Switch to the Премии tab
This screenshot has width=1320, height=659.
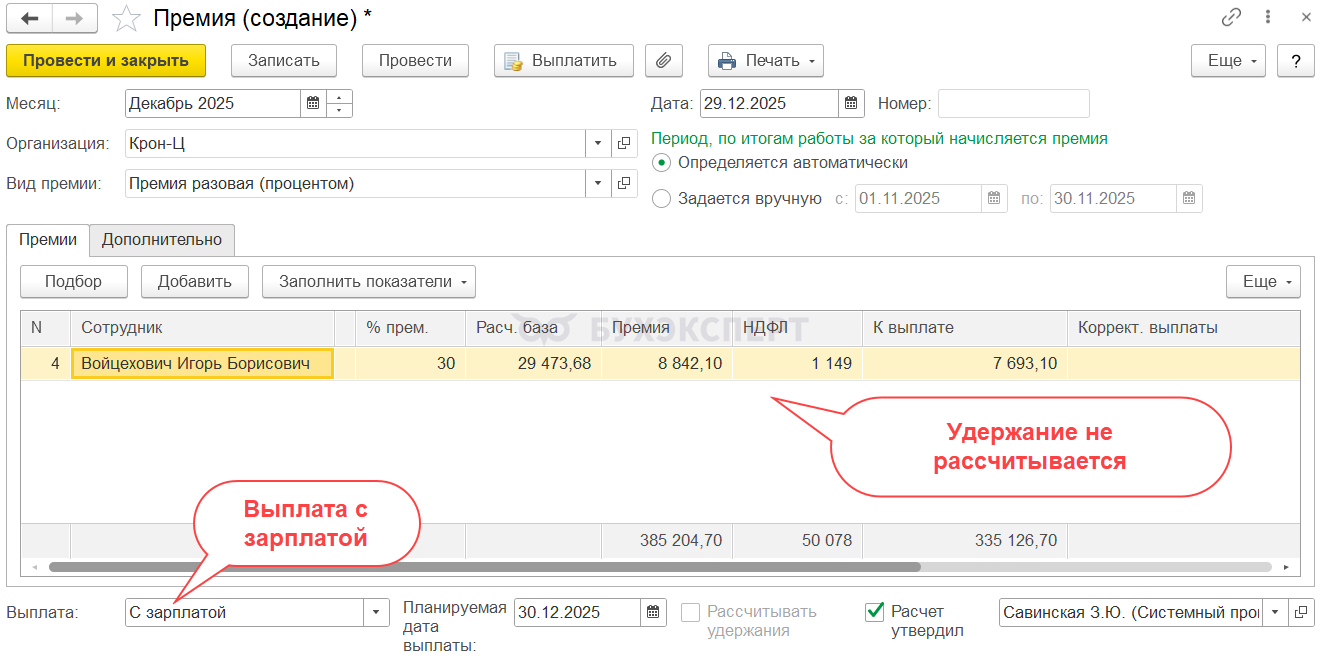coord(48,240)
